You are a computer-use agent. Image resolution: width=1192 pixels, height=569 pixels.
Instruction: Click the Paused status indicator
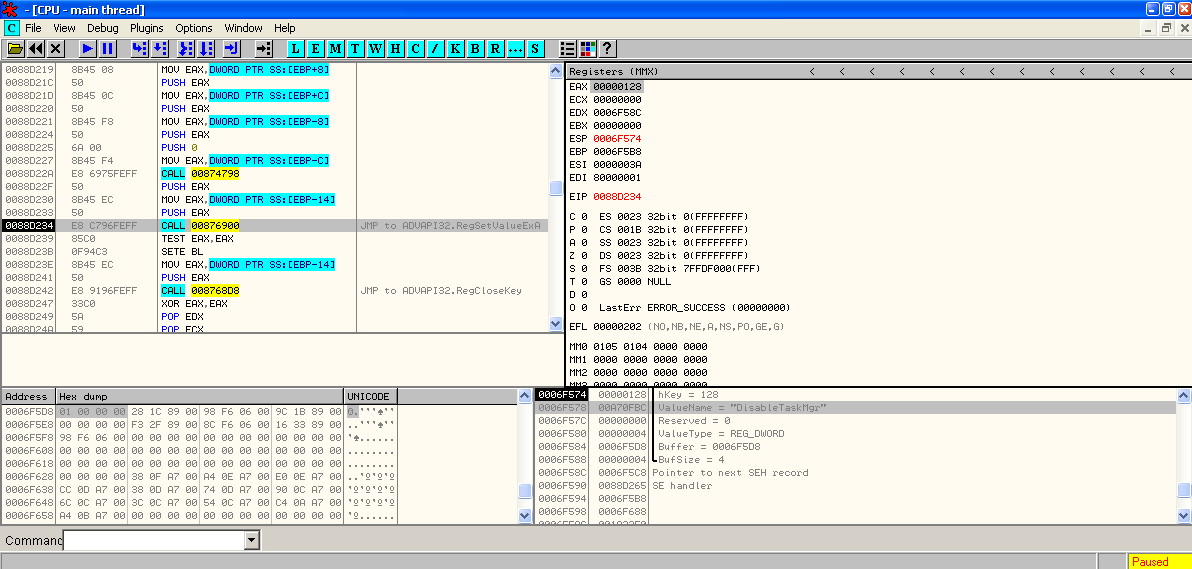click(x=1159, y=561)
